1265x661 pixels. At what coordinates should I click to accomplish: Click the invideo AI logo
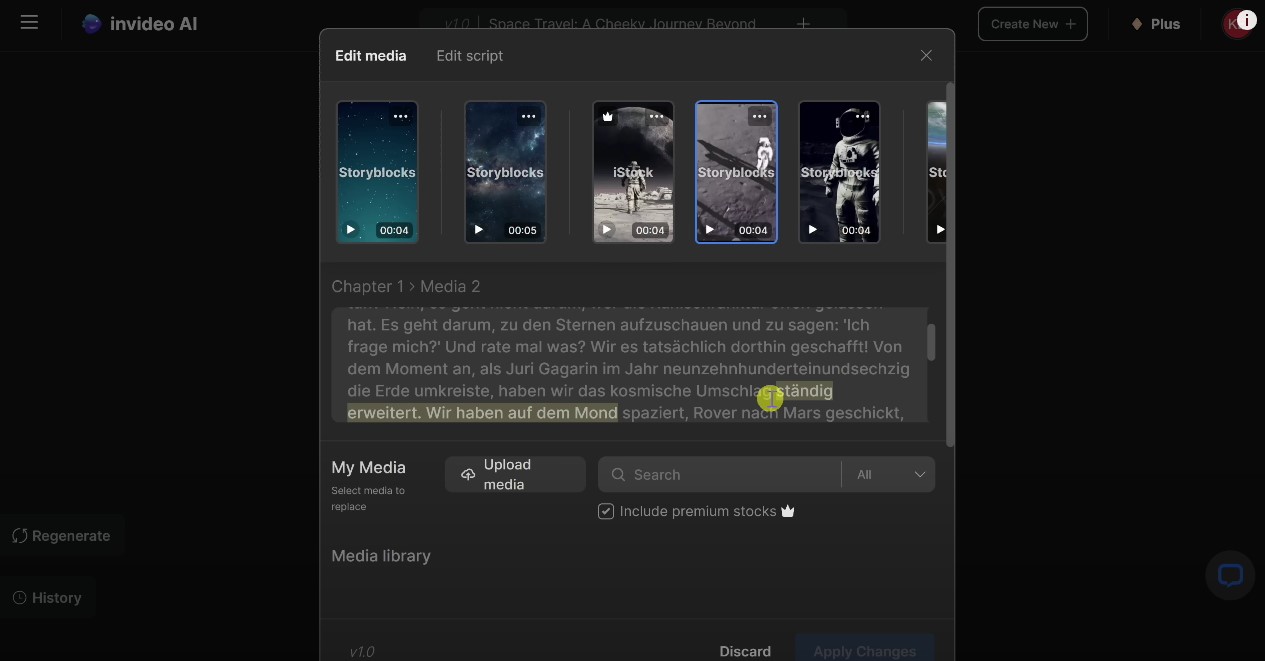click(139, 23)
